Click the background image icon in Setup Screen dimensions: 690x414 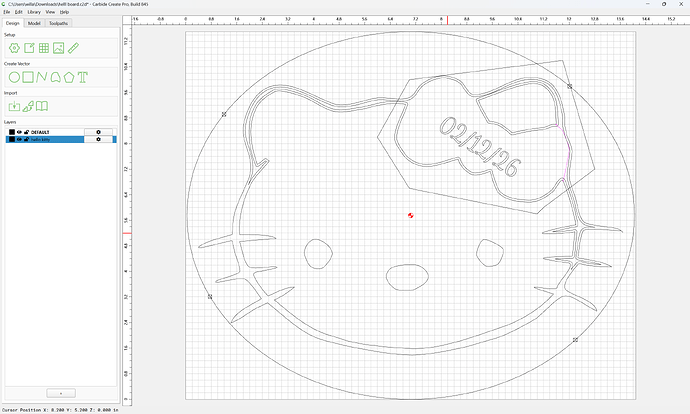click(x=59, y=48)
